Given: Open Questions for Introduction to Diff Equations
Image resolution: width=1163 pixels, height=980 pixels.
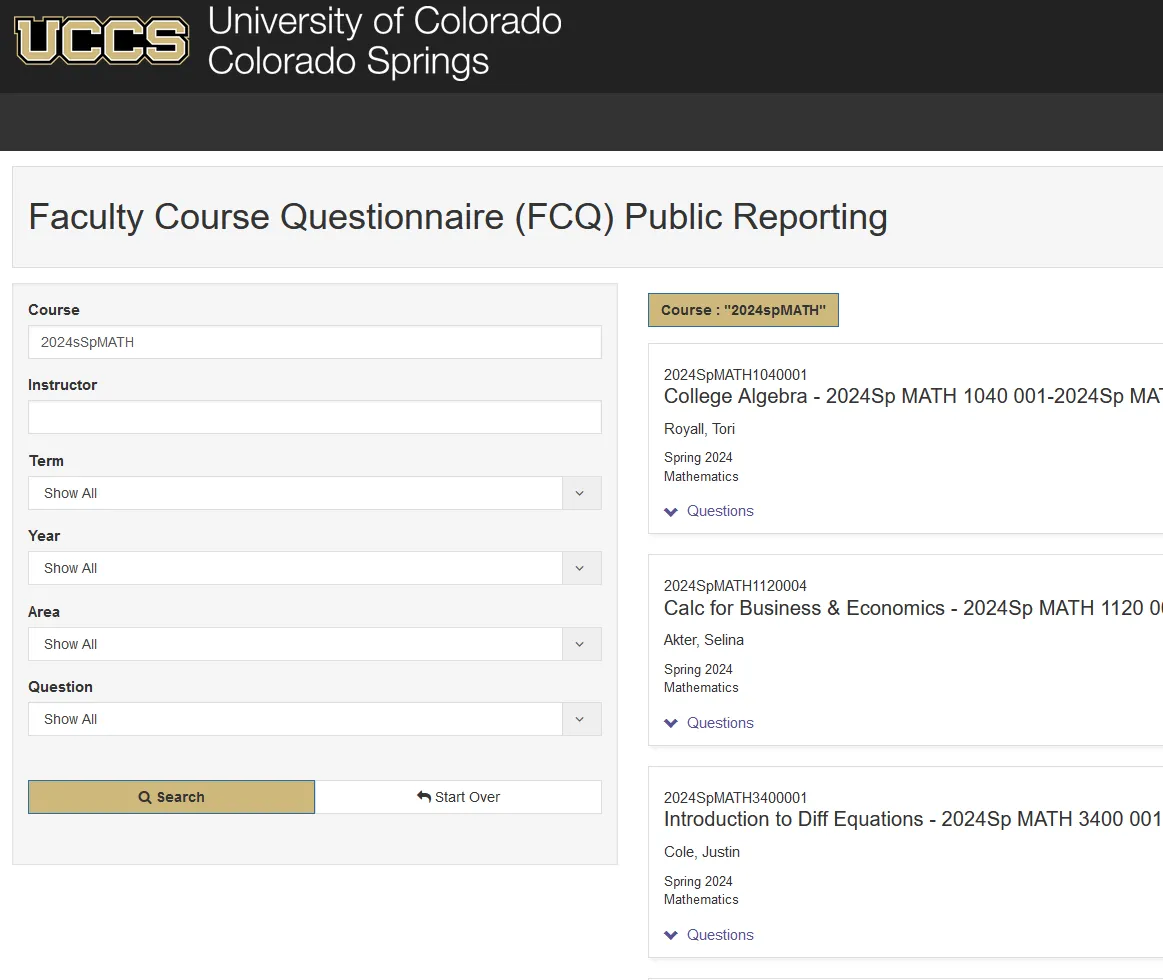Looking at the screenshot, I should click(718, 934).
